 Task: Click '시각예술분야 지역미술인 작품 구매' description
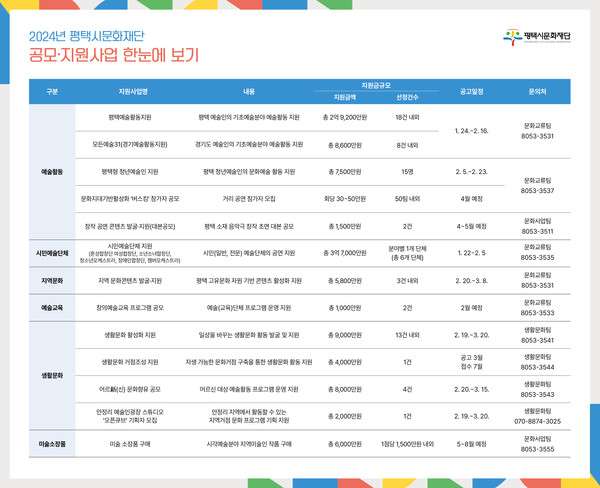[x=249, y=444]
